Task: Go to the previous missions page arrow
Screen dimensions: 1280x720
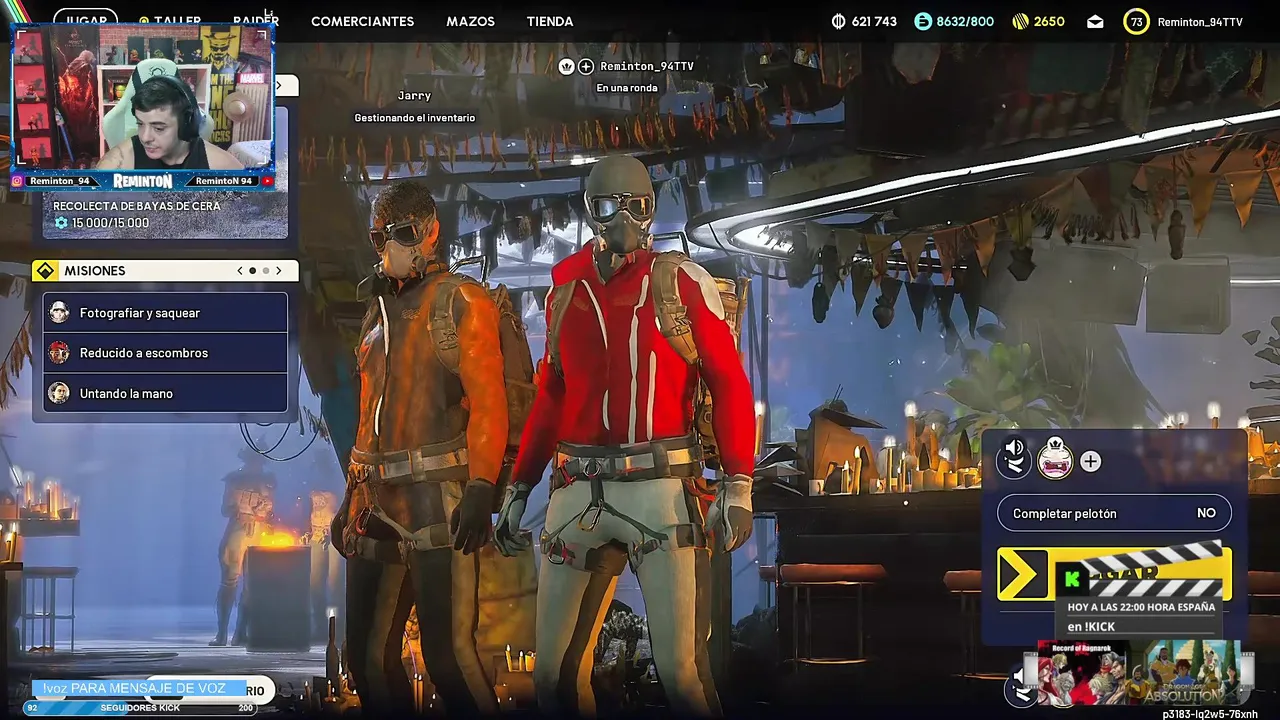Action: pyautogui.click(x=239, y=271)
